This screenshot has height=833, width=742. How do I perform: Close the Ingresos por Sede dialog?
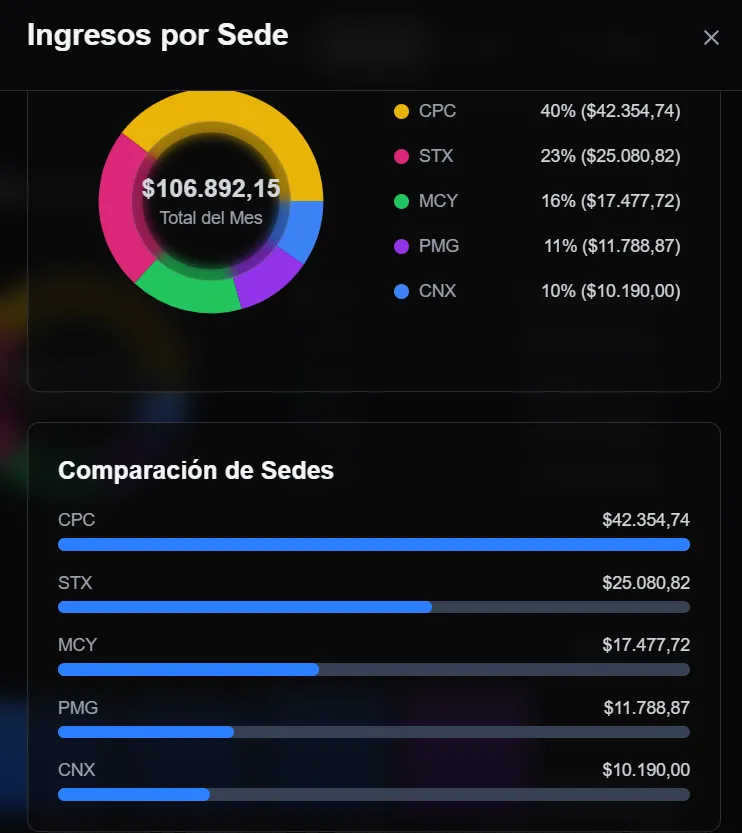click(711, 38)
